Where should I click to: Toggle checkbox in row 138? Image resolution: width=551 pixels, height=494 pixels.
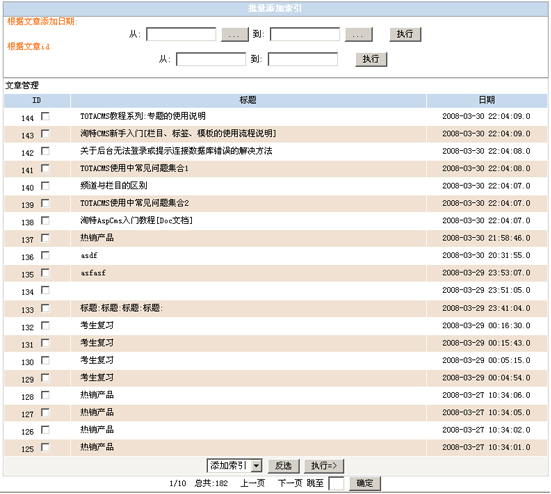tap(45, 221)
